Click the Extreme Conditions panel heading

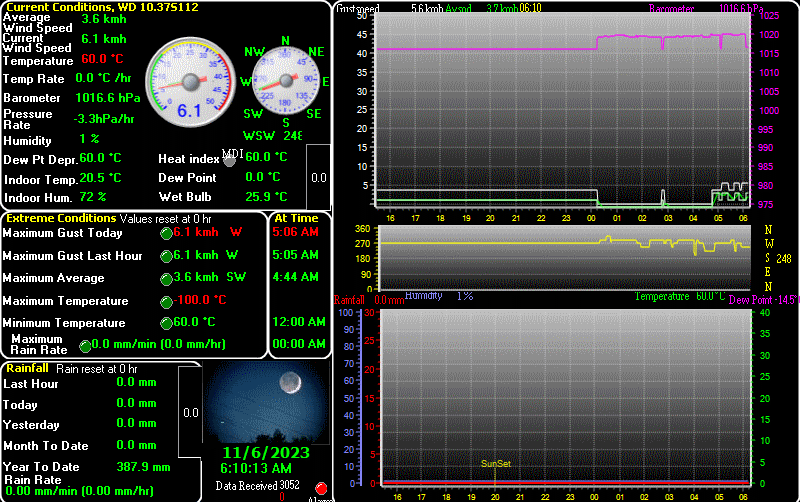62,218
